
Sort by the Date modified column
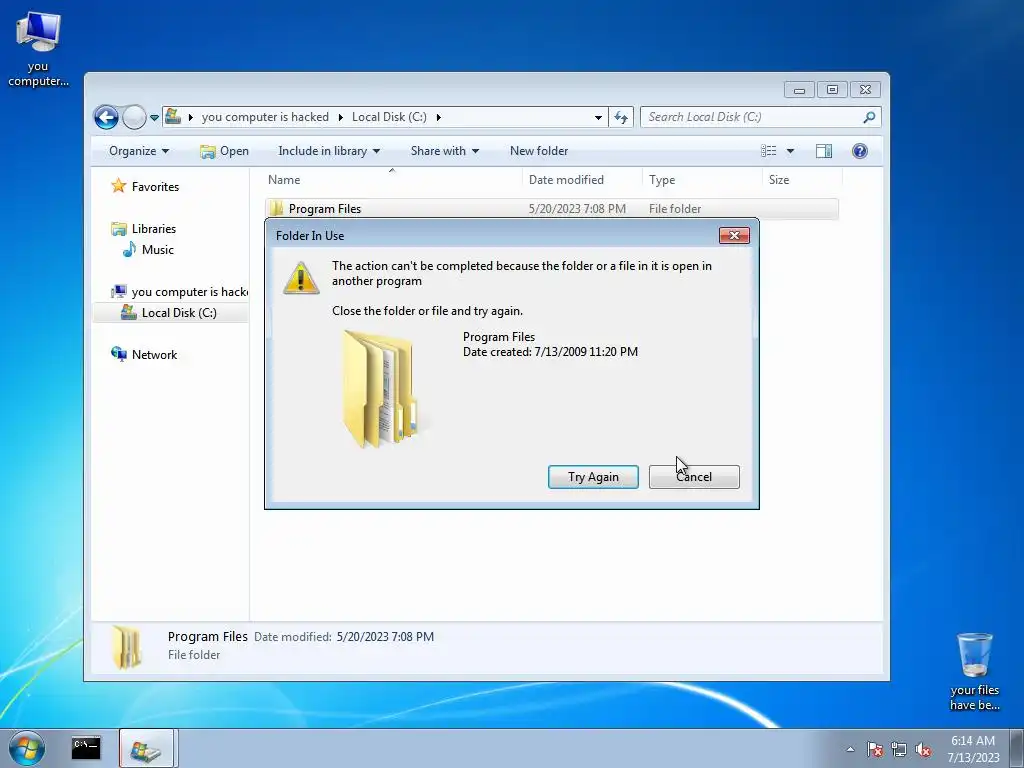tap(582, 180)
